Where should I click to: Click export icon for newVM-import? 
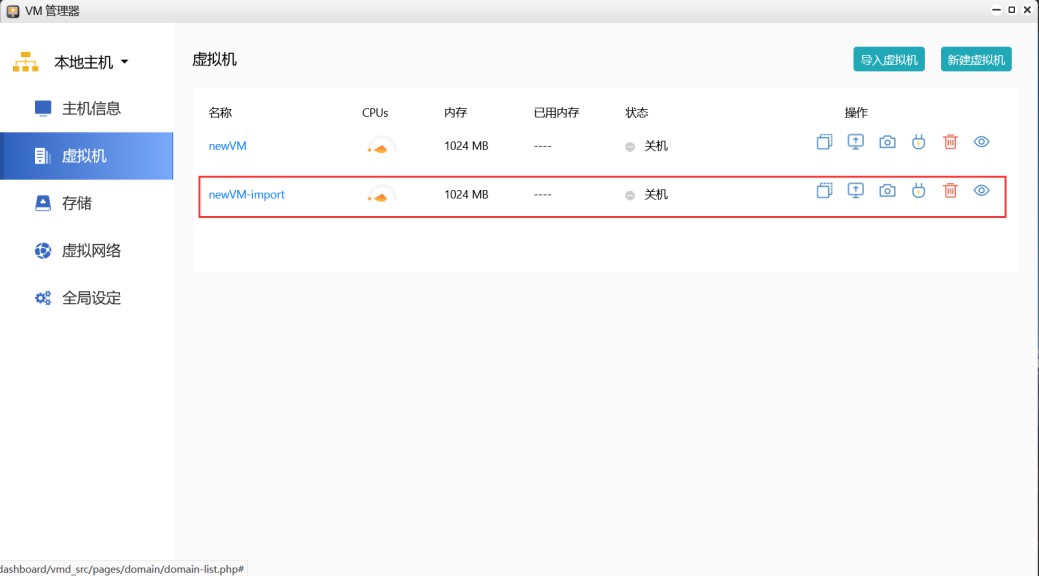pos(855,191)
